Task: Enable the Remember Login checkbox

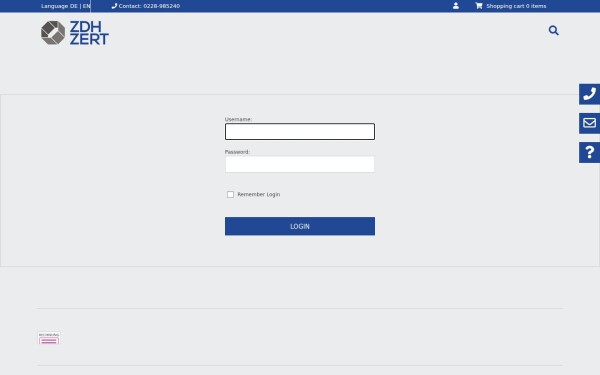Action: tap(230, 194)
